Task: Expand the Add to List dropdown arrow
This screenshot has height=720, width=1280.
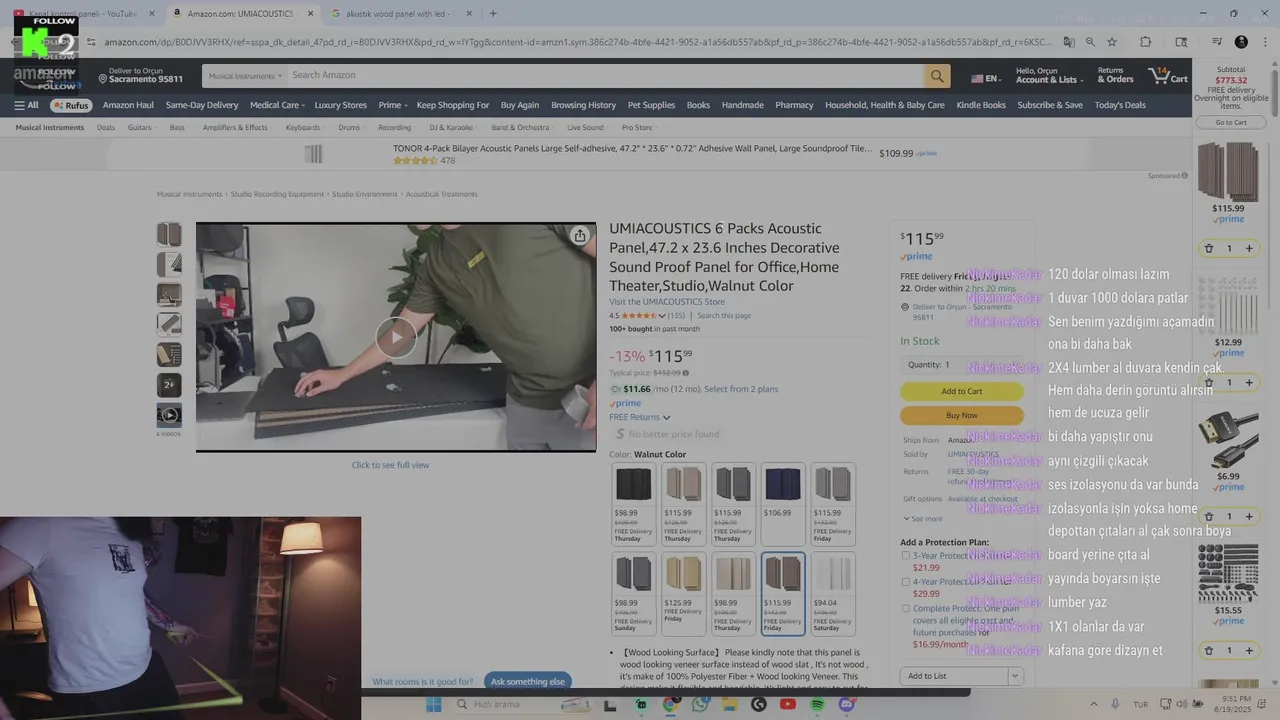Action: tap(1015, 676)
